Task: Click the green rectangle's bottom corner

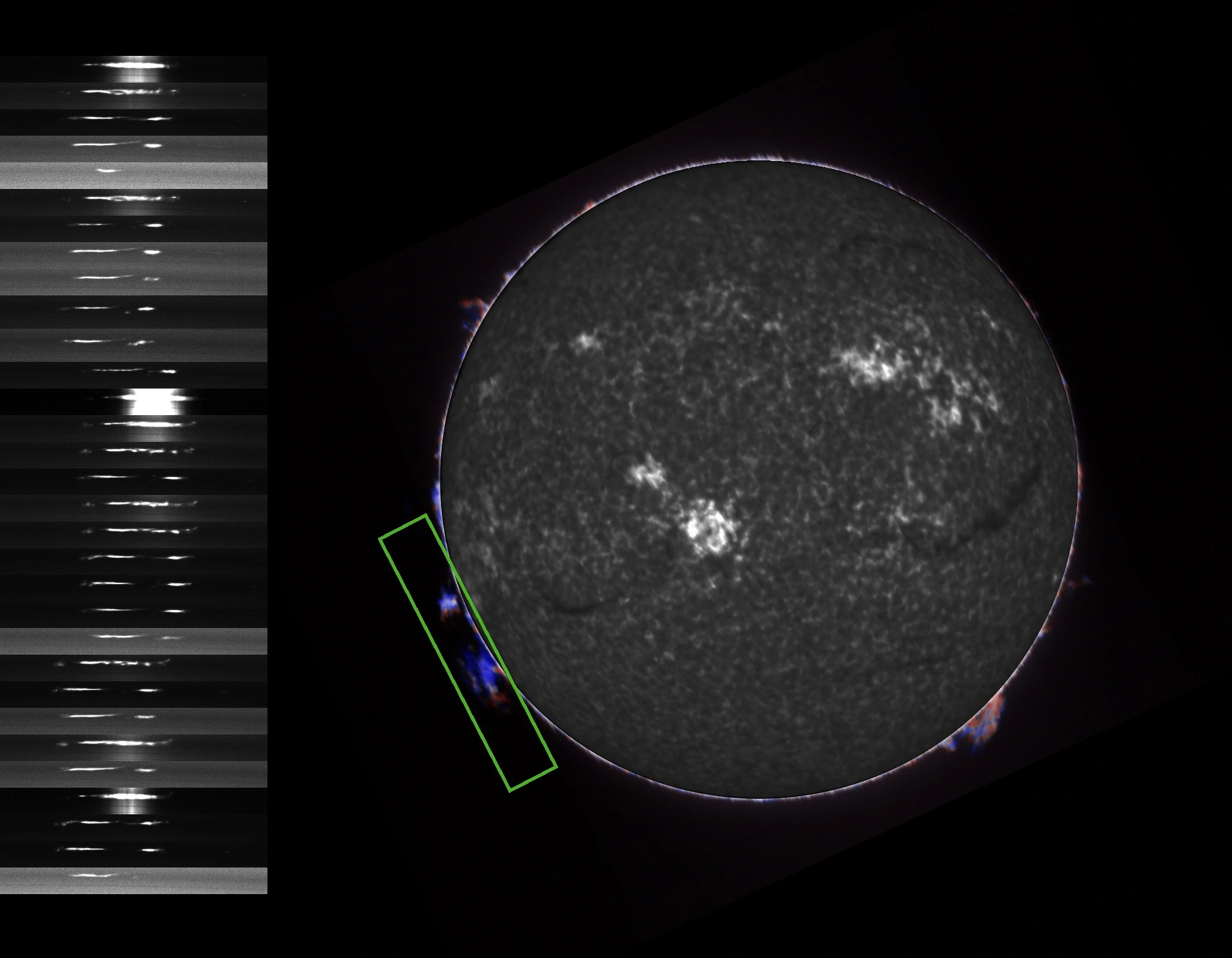Action: [x=510, y=790]
